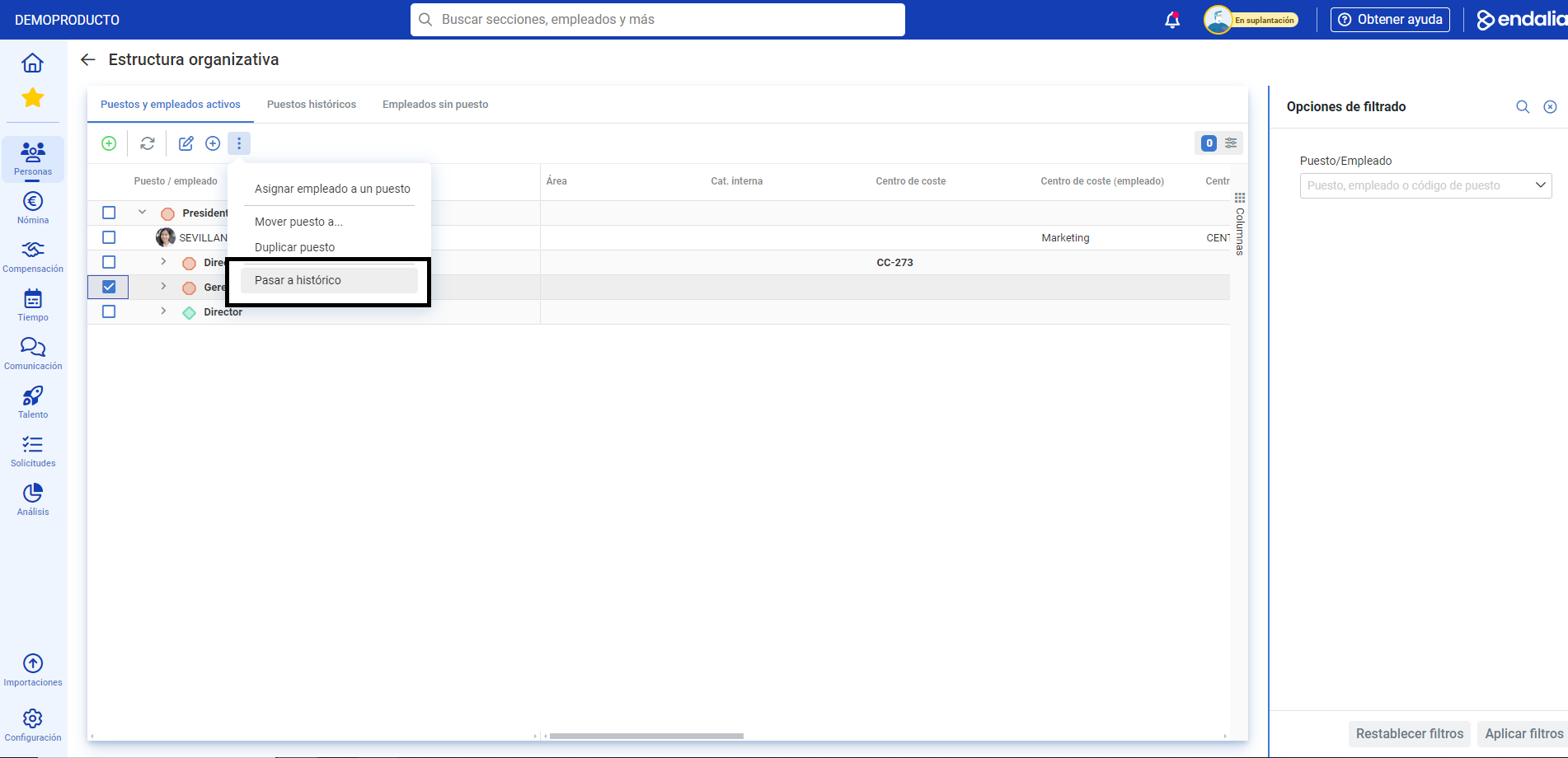Screen dimensions: 1568x758
Task: Sort by Puesto / empleado header
Action: pos(176,181)
